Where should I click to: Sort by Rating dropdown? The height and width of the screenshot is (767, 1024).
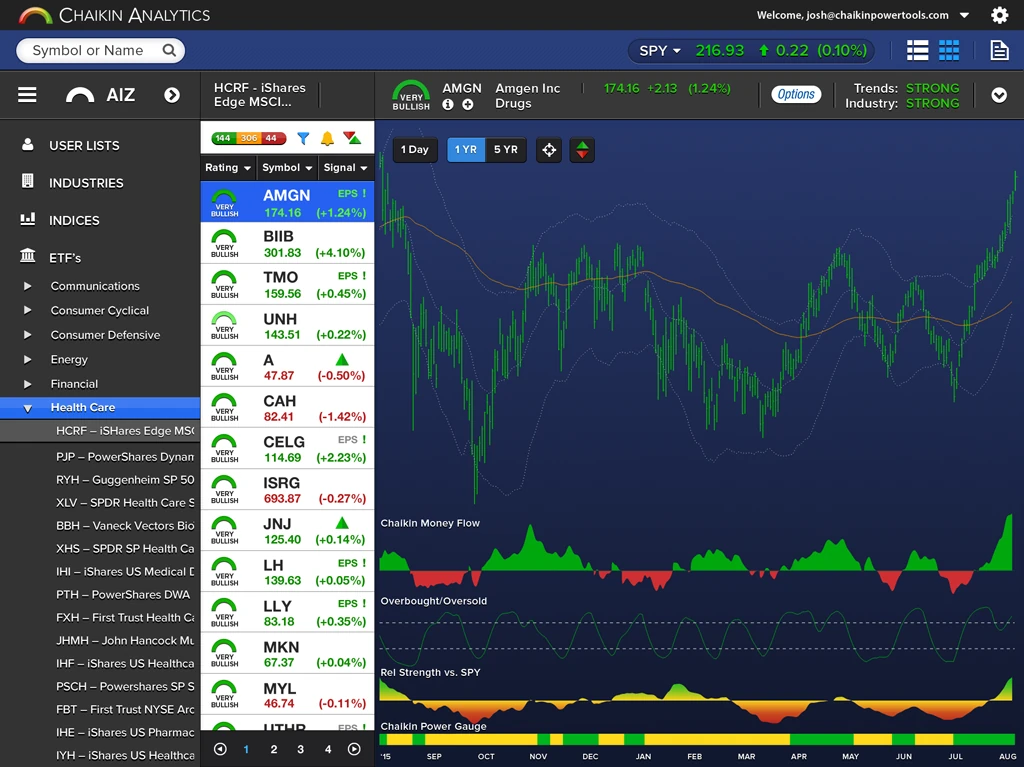228,168
